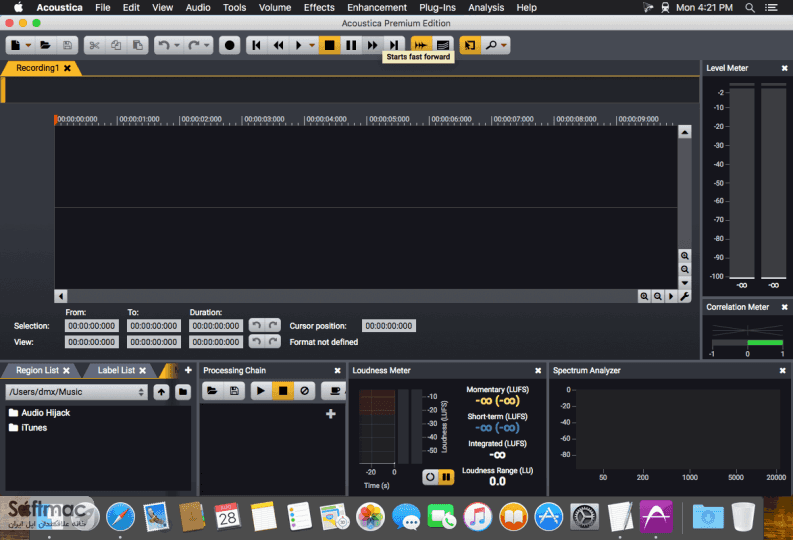Click the skip to start button
The image size is (793, 540).
256,46
